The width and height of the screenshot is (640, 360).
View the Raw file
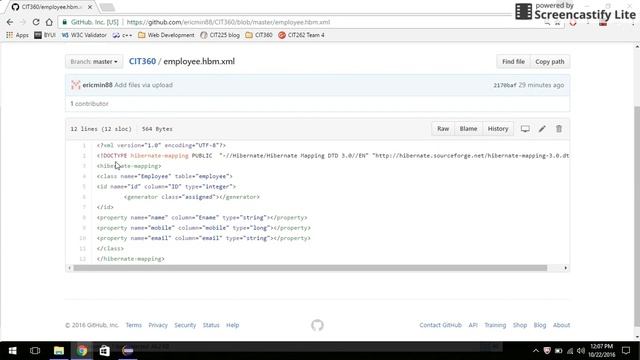(x=443, y=129)
